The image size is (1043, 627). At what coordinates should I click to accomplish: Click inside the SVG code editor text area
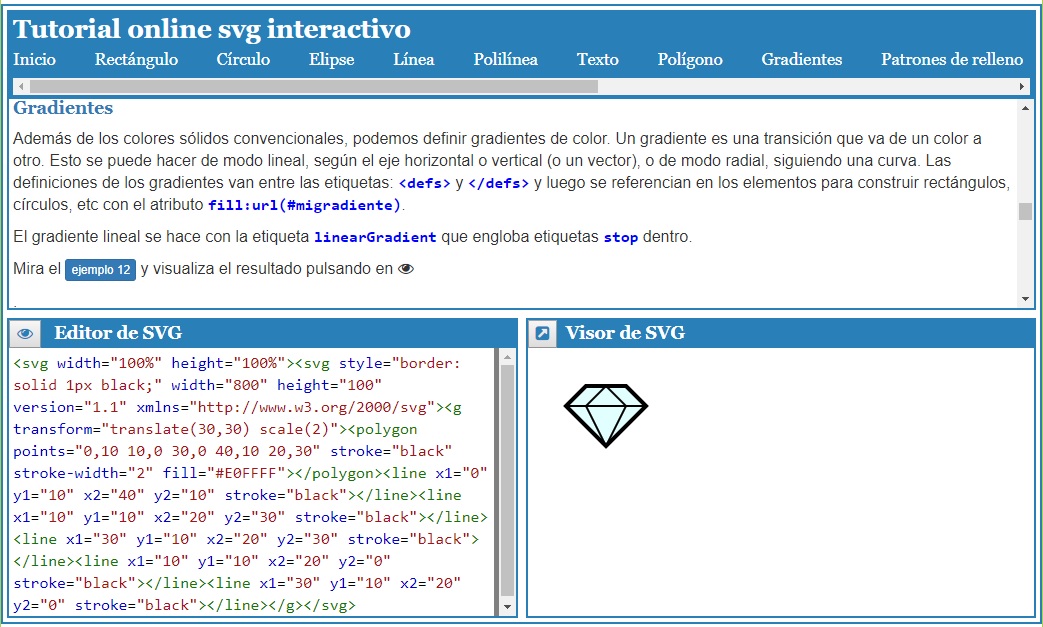pyautogui.click(x=253, y=483)
